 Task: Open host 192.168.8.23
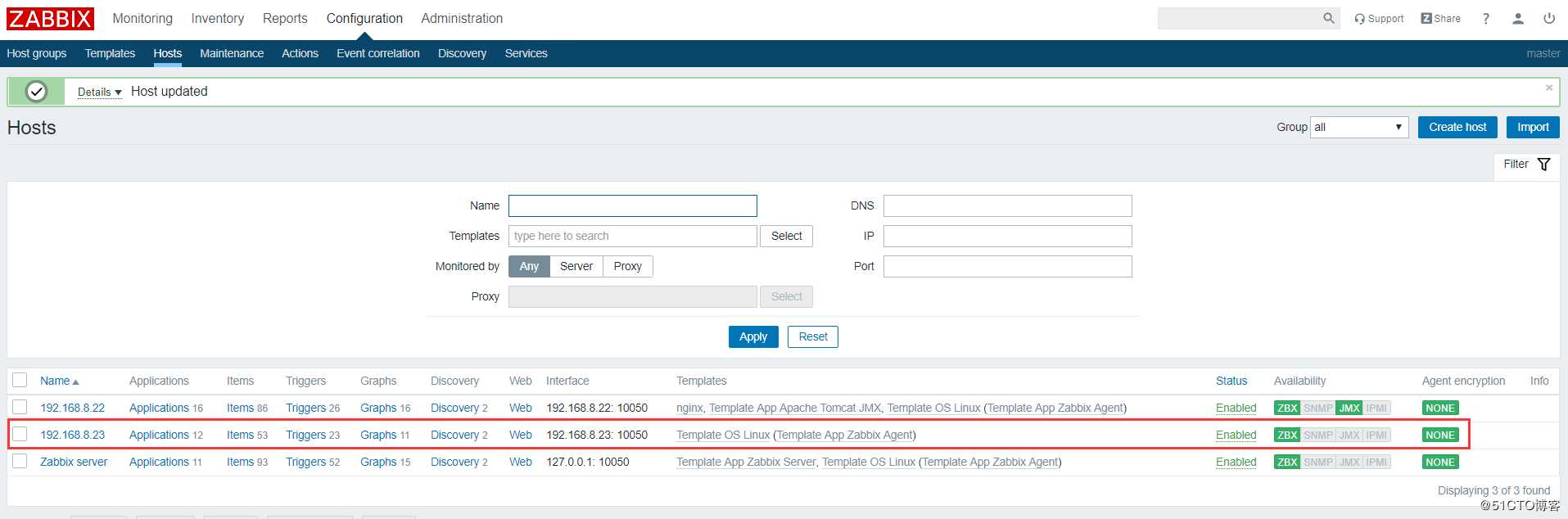[73, 435]
